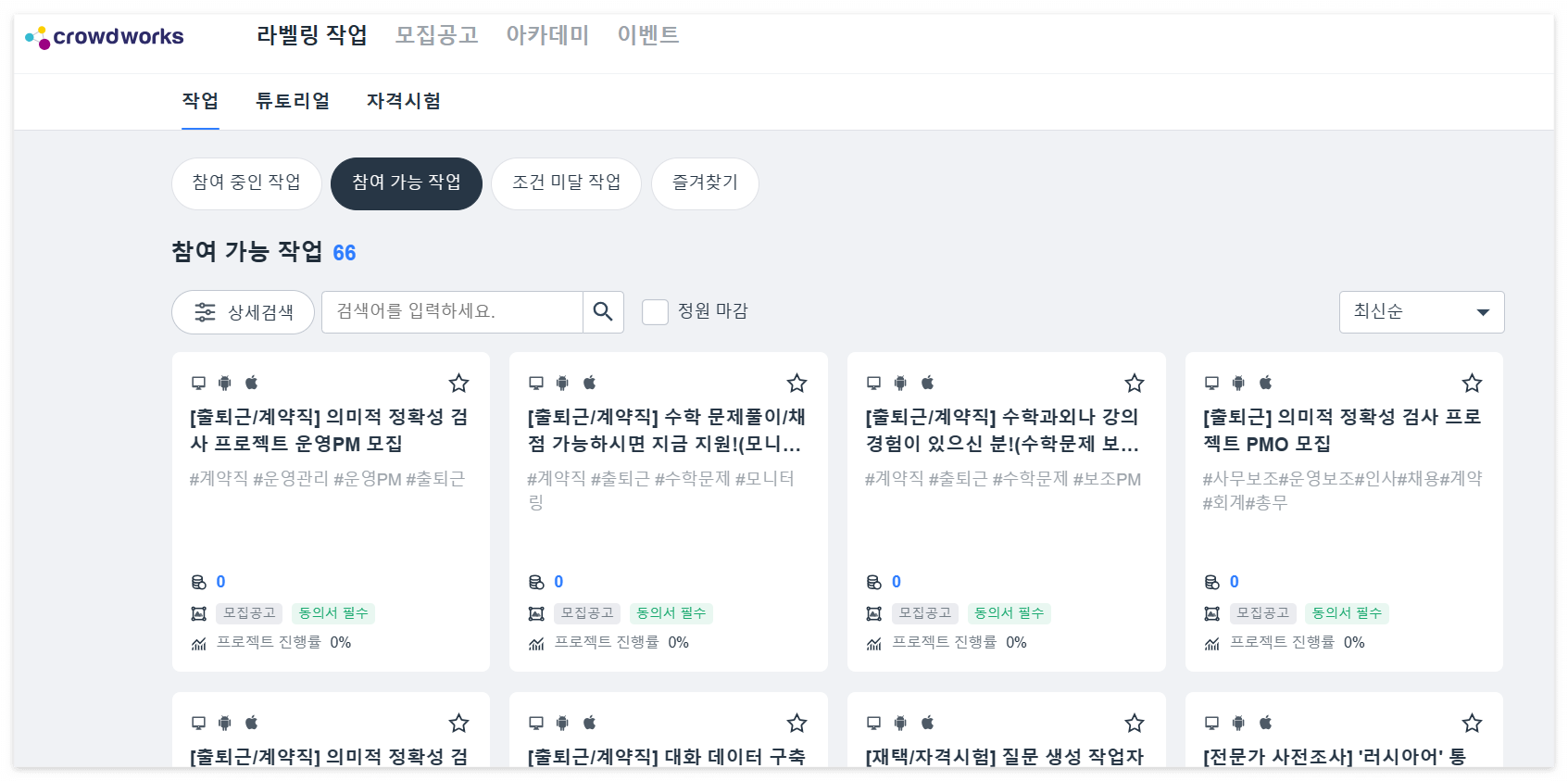
Task: Favorite the PMO 모집 card star
Action: click(x=1472, y=383)
